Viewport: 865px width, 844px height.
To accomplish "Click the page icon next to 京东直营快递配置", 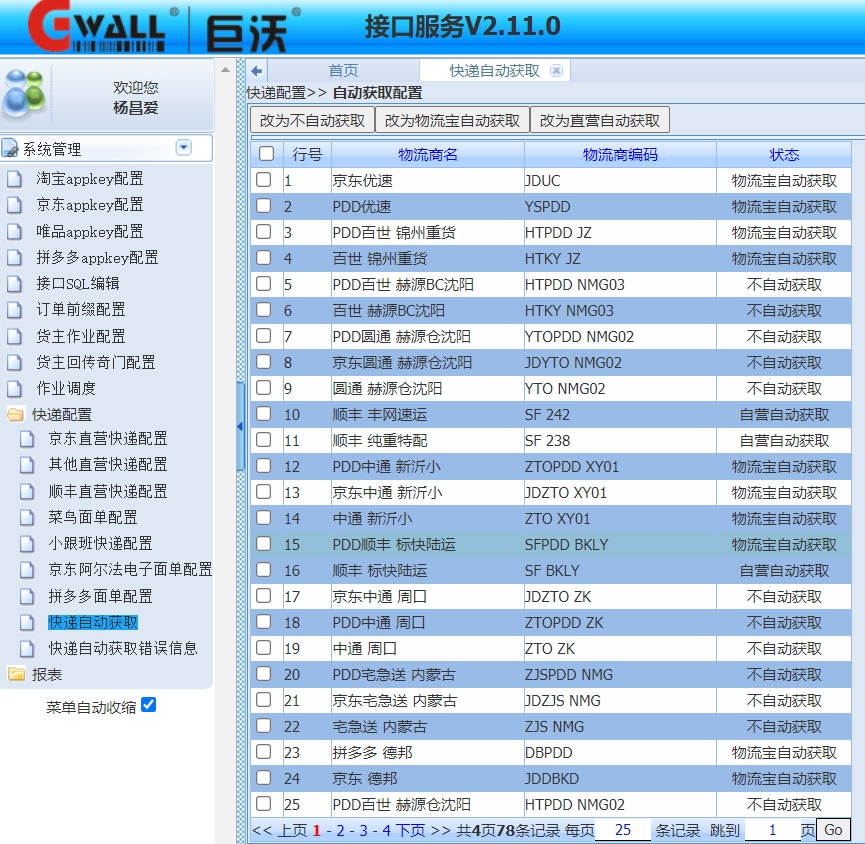I will tap(26, 439).
